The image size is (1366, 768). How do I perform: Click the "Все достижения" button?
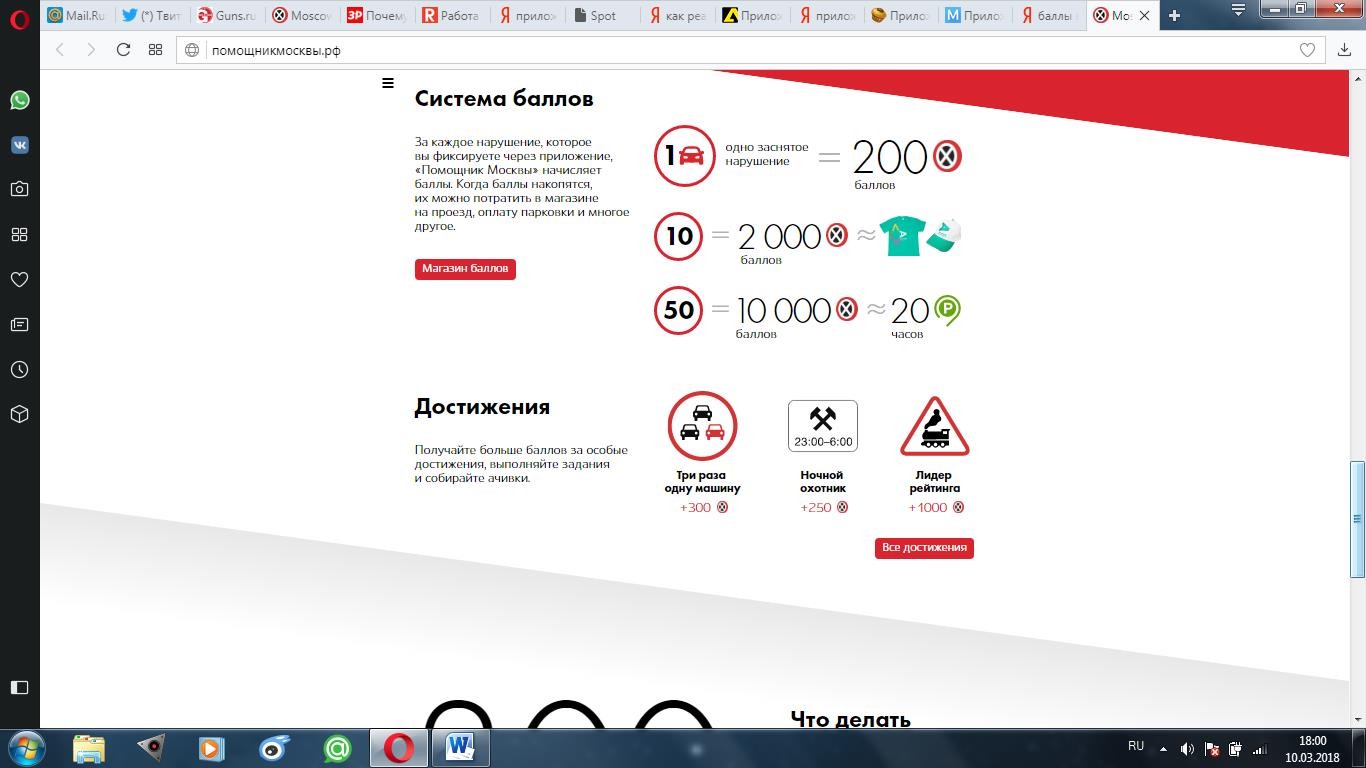tap(924, 548)
